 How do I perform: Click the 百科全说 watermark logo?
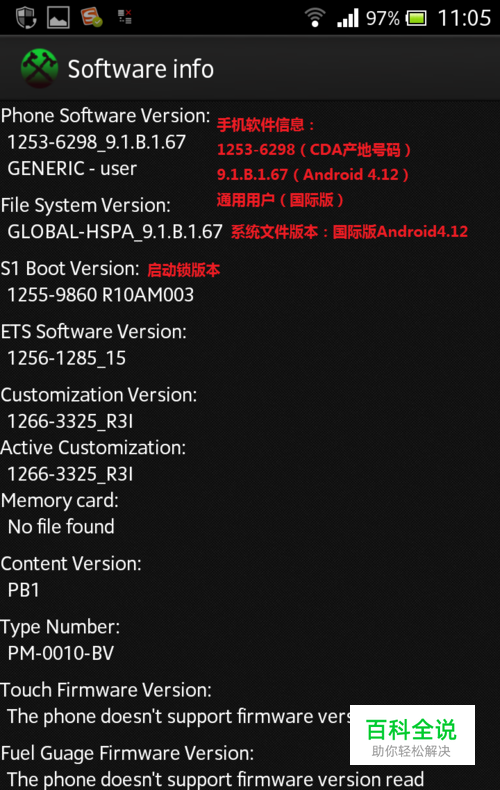coord(412,735)
